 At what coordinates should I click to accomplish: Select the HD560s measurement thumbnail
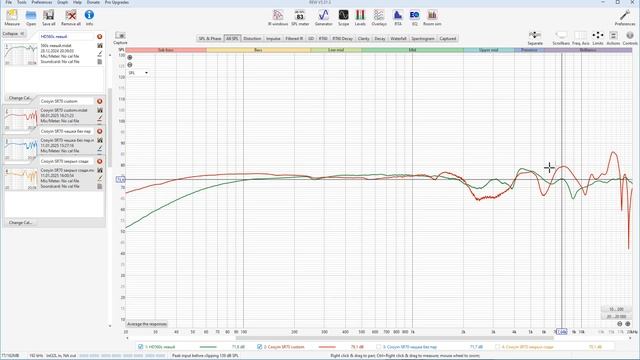pyautogui.click(x=20, y=54)
